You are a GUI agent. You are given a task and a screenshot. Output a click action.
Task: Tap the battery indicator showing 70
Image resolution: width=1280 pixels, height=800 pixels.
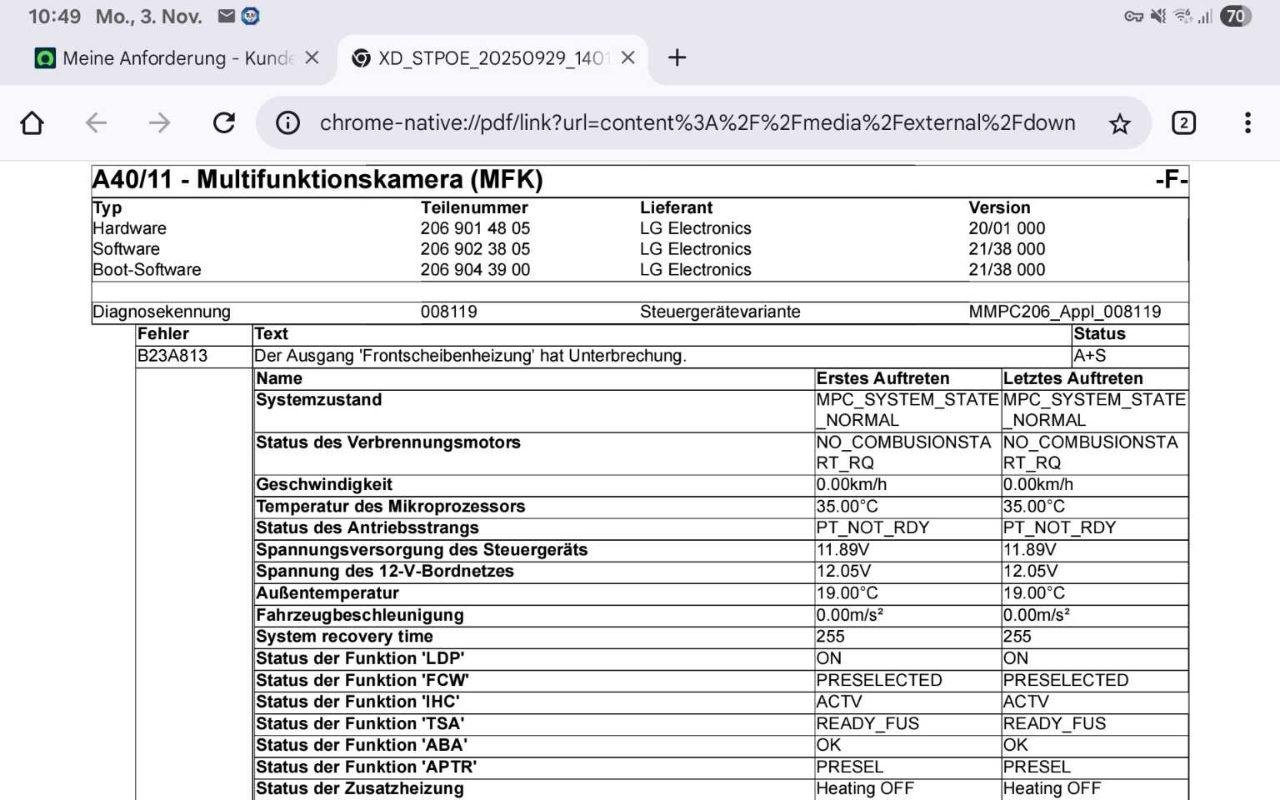click(1235, 16)
